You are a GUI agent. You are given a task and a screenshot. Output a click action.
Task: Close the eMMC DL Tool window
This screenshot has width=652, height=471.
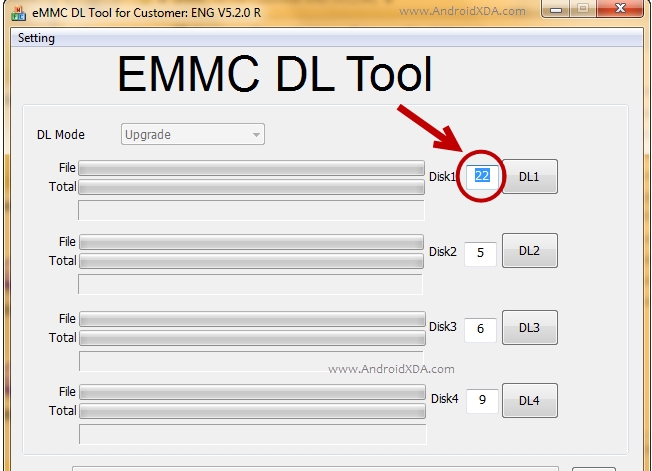[620, 8]
